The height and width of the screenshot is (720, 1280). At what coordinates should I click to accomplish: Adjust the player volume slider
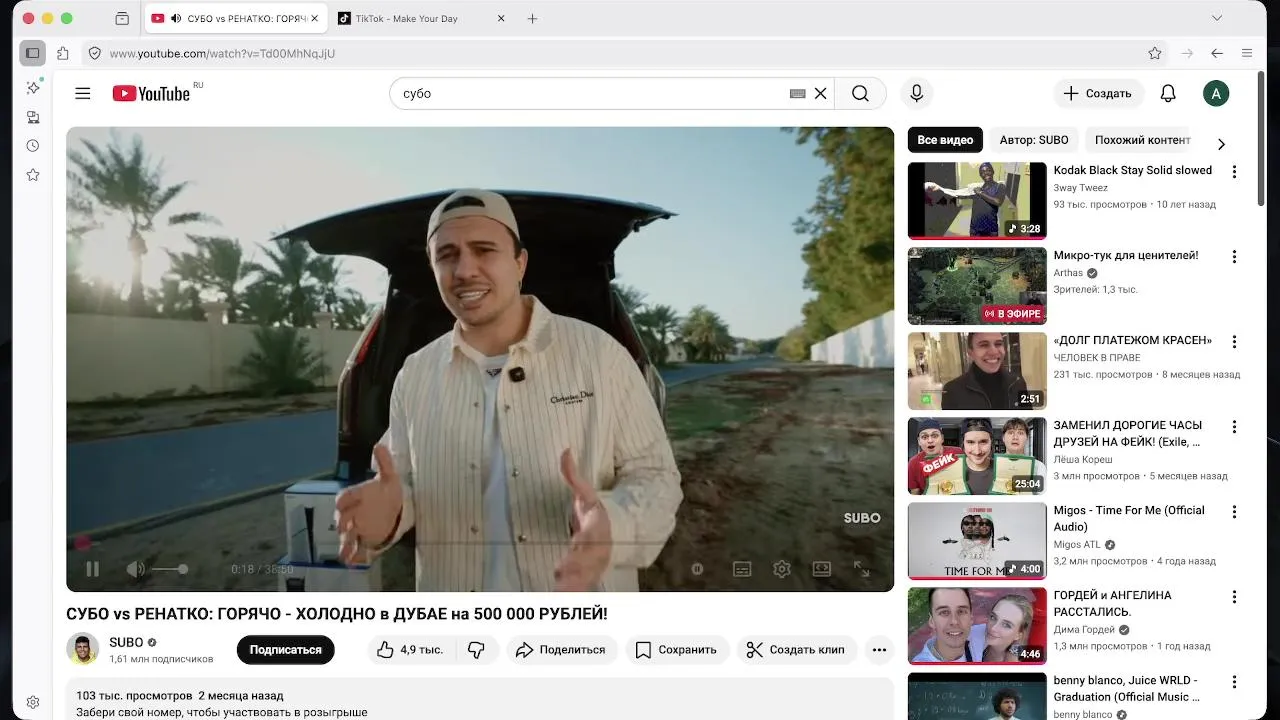pyautogui.click(x=169, y=569)
